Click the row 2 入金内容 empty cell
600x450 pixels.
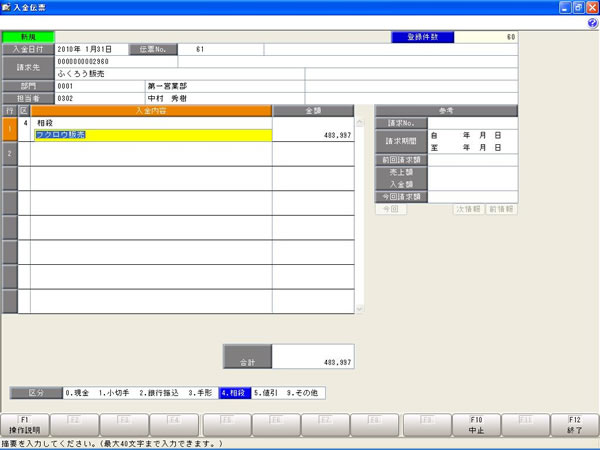point(151,154)
